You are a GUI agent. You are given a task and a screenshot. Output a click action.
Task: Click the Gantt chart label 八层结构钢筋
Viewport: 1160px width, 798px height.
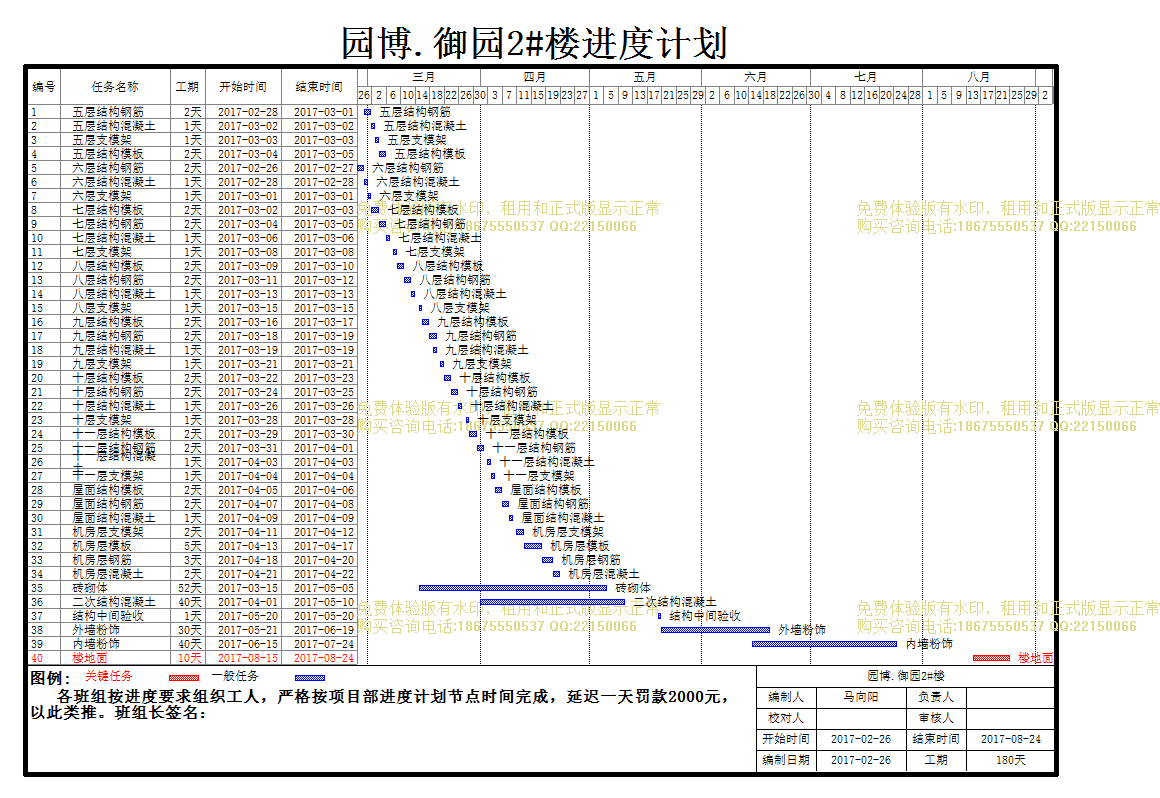tap(454, 280)
